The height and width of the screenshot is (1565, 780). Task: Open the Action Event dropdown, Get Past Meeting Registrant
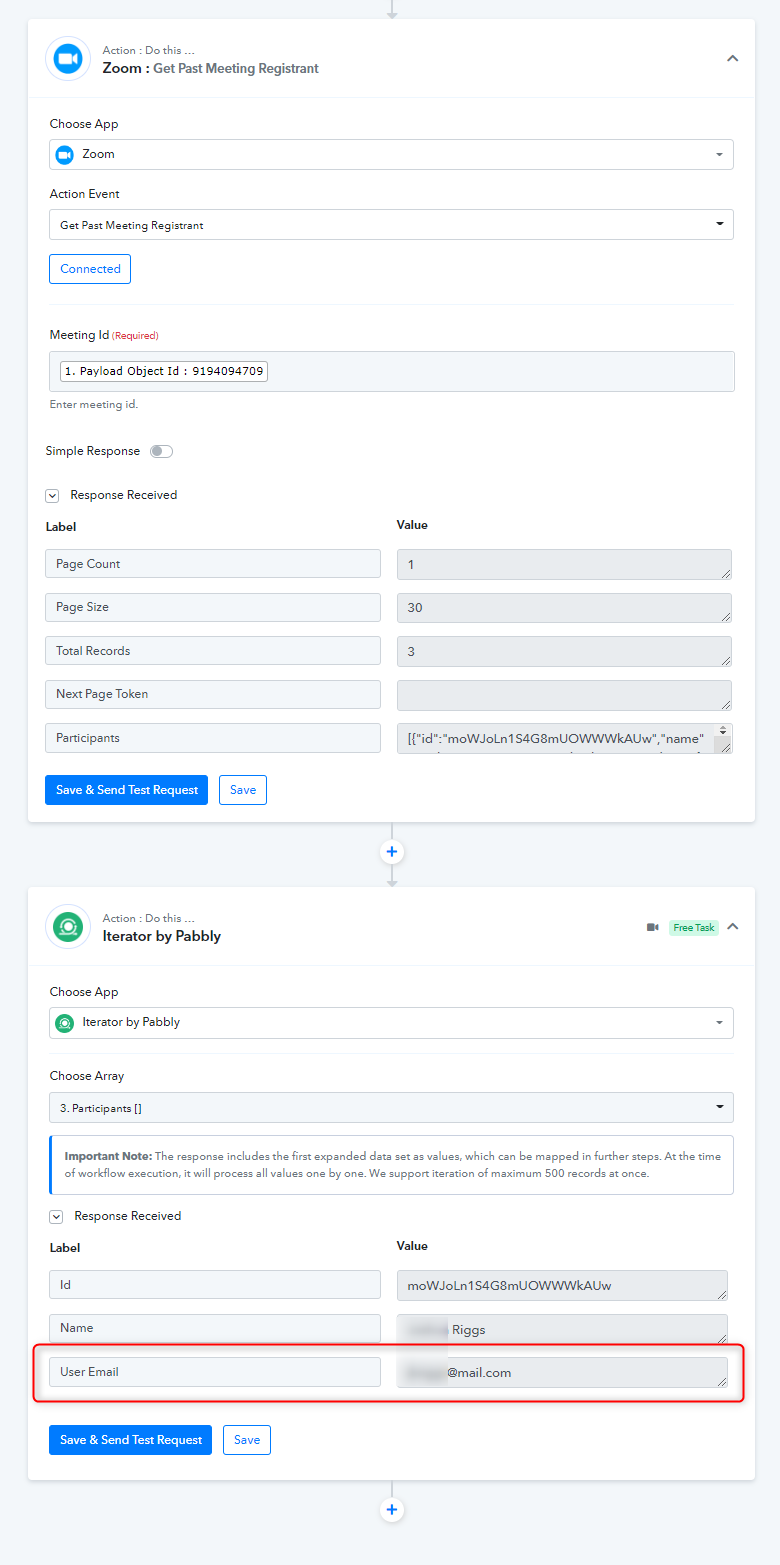pos(391,225)
